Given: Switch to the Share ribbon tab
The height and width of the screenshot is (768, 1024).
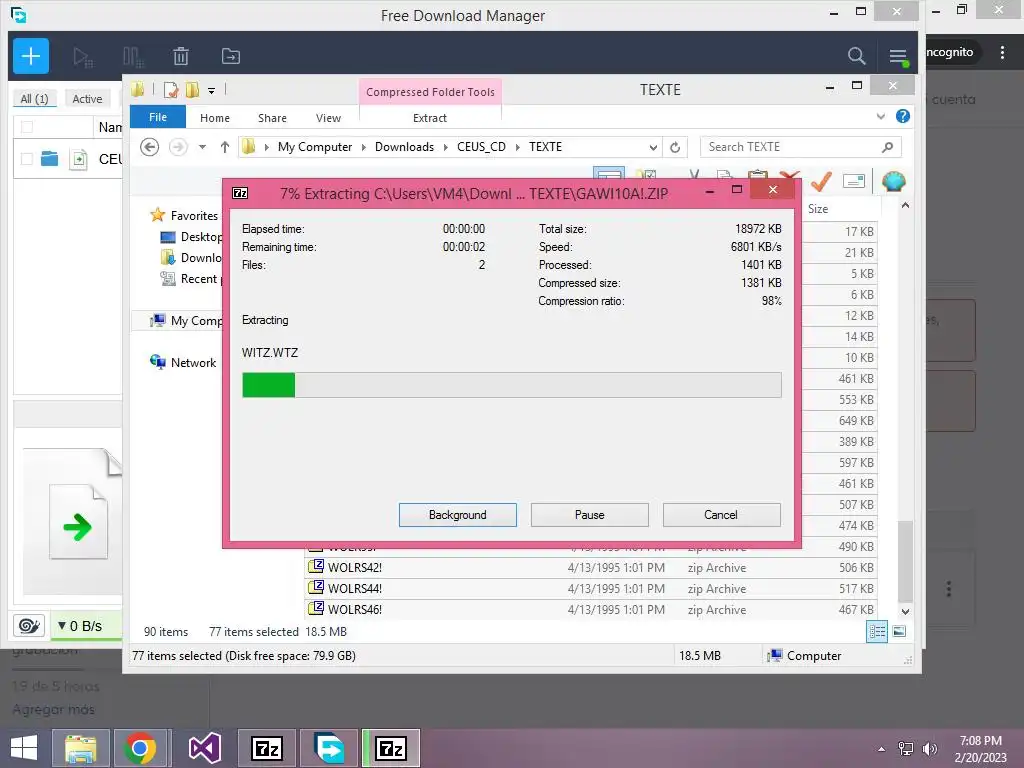Looking at the screenshot, I should click(x=272, y=118).
